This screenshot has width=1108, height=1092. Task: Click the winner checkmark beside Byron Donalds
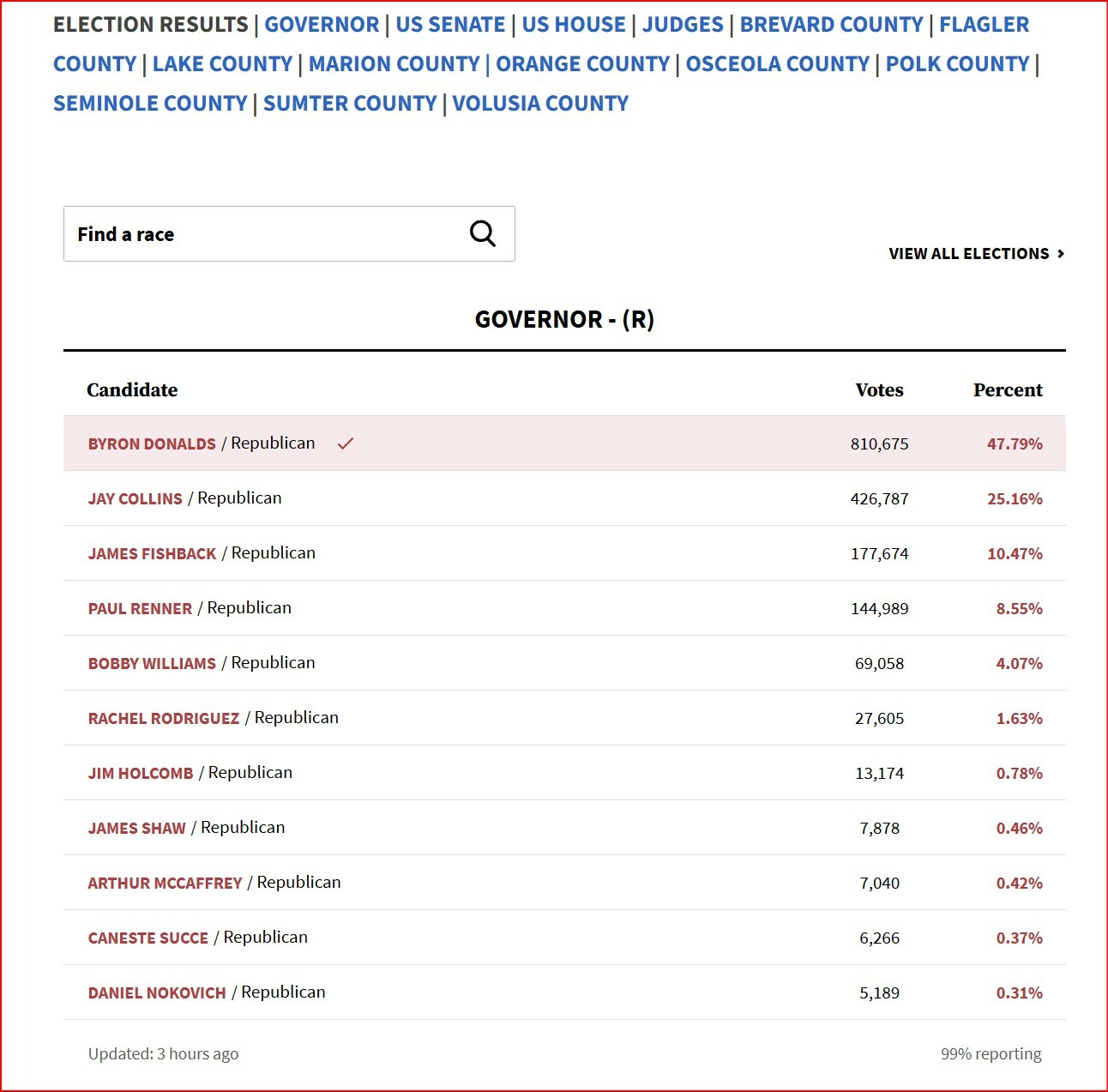coord(345,443)
